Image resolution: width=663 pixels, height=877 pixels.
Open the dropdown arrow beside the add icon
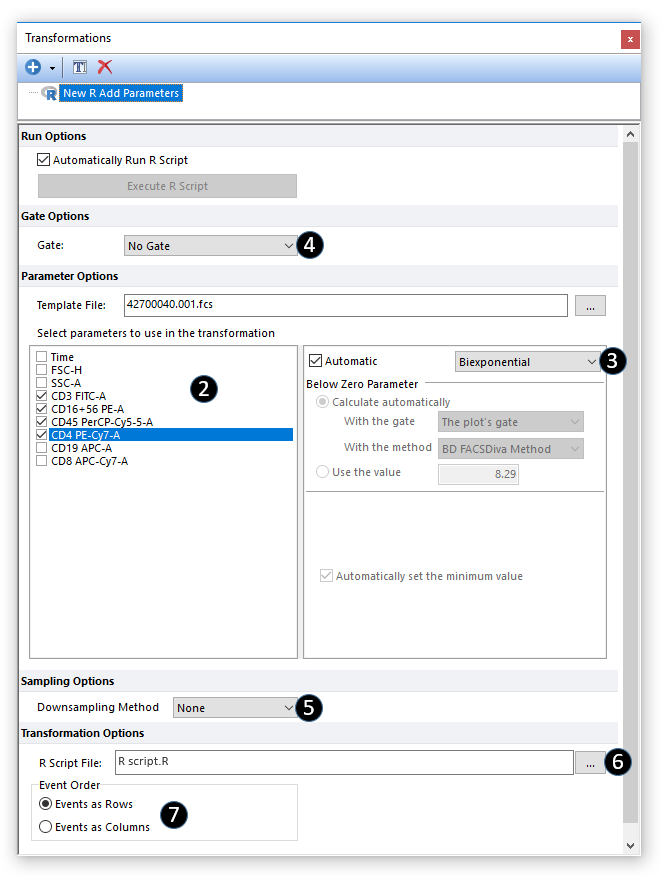click(51, 68)
